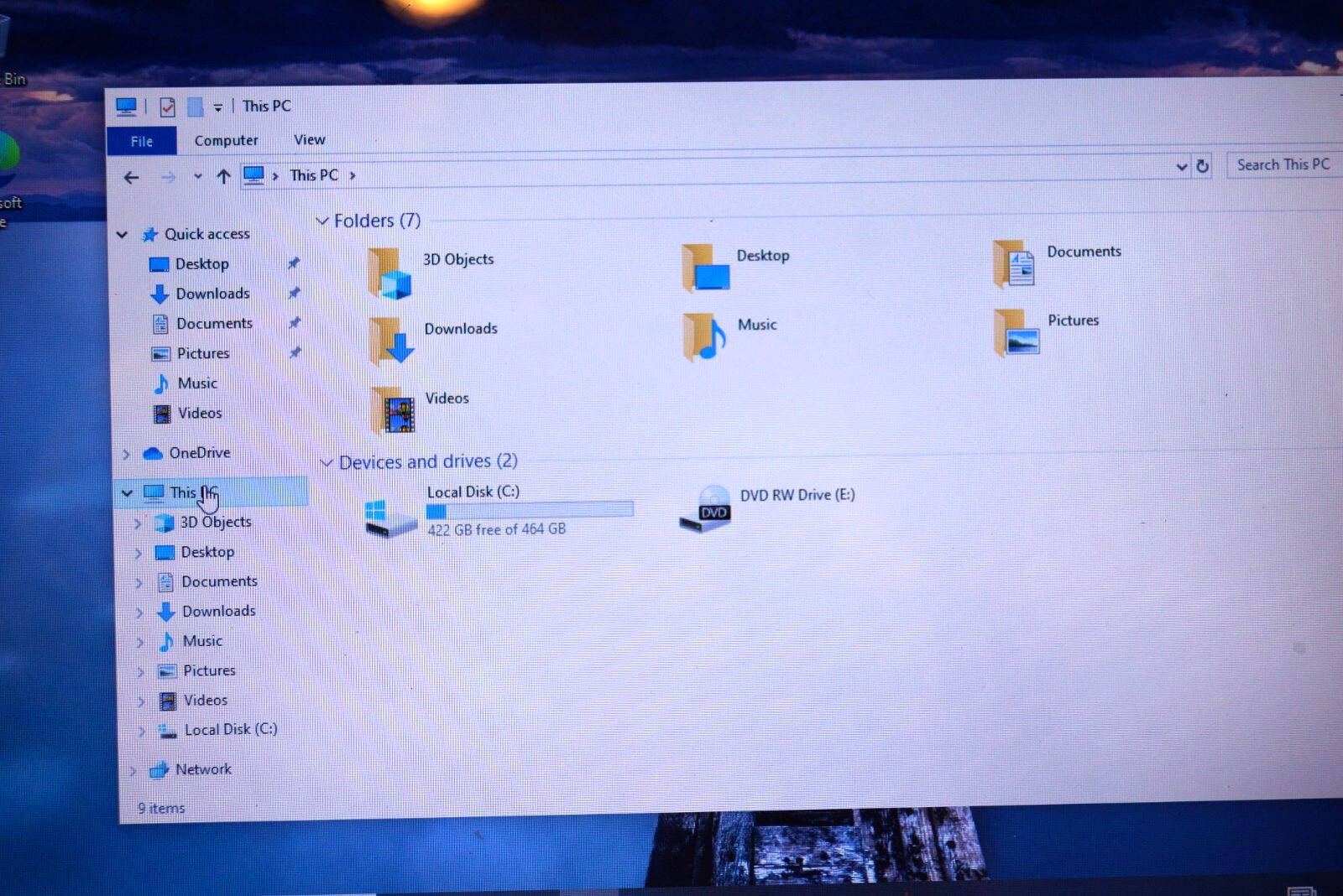Select Local Disk (C:) in navigation tree

(x=231, y=729)
